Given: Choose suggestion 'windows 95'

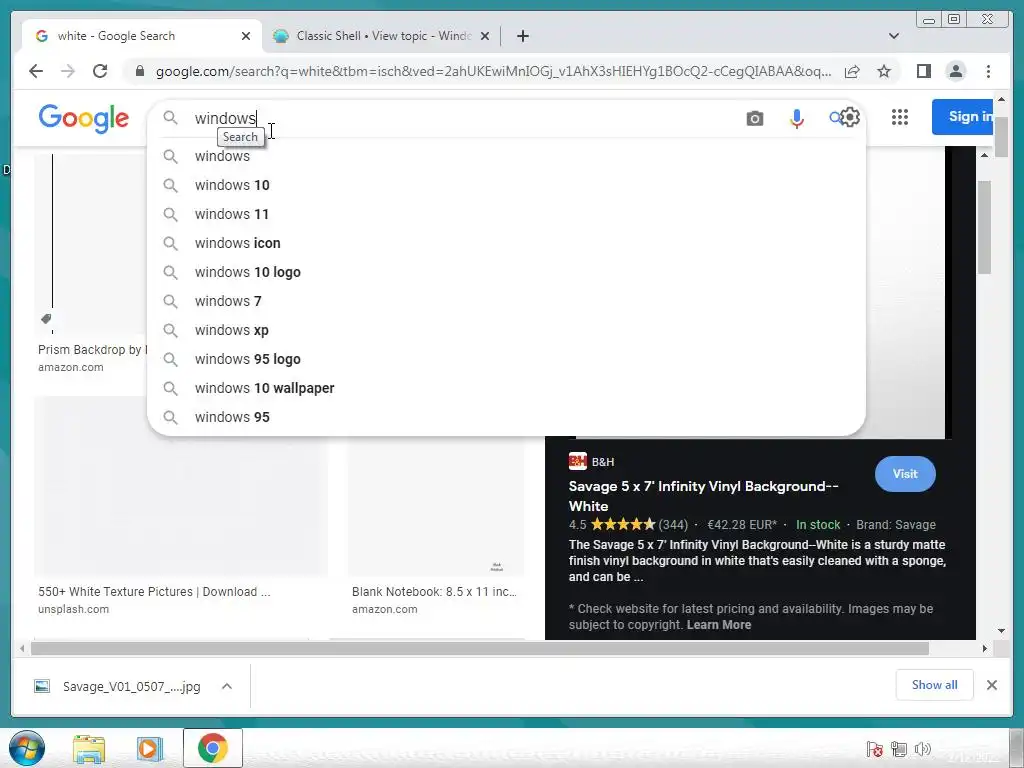Looking at the screenshot, I should [506, 417].
